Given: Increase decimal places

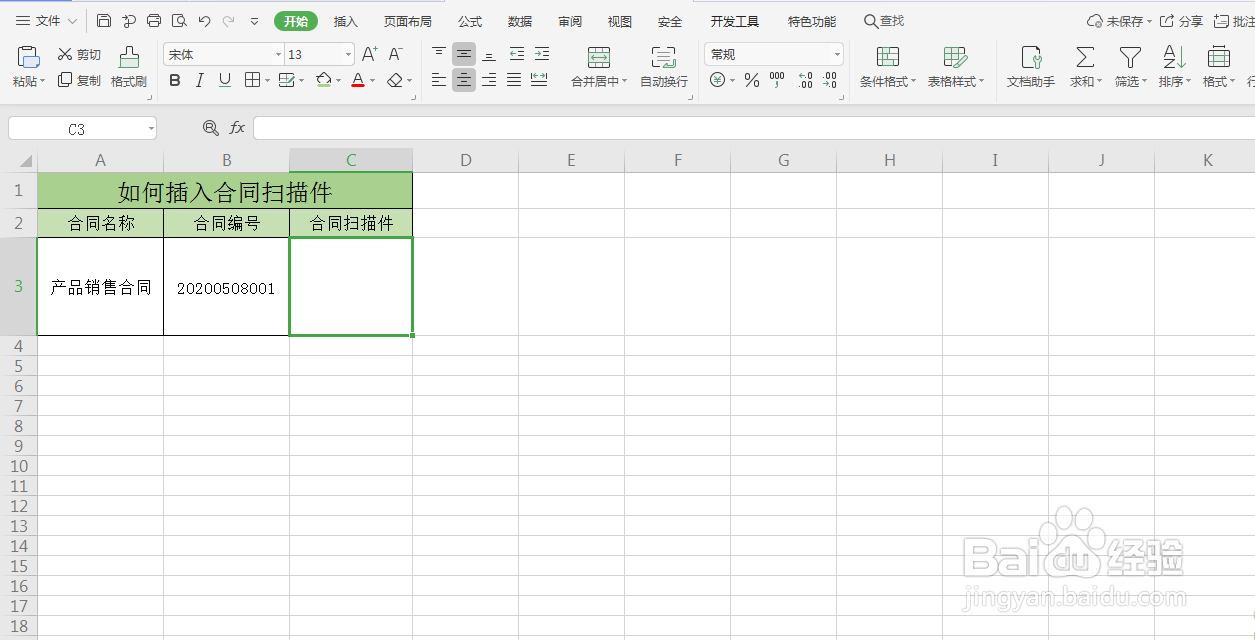Looking at the screenshot, I should (805, 80).
